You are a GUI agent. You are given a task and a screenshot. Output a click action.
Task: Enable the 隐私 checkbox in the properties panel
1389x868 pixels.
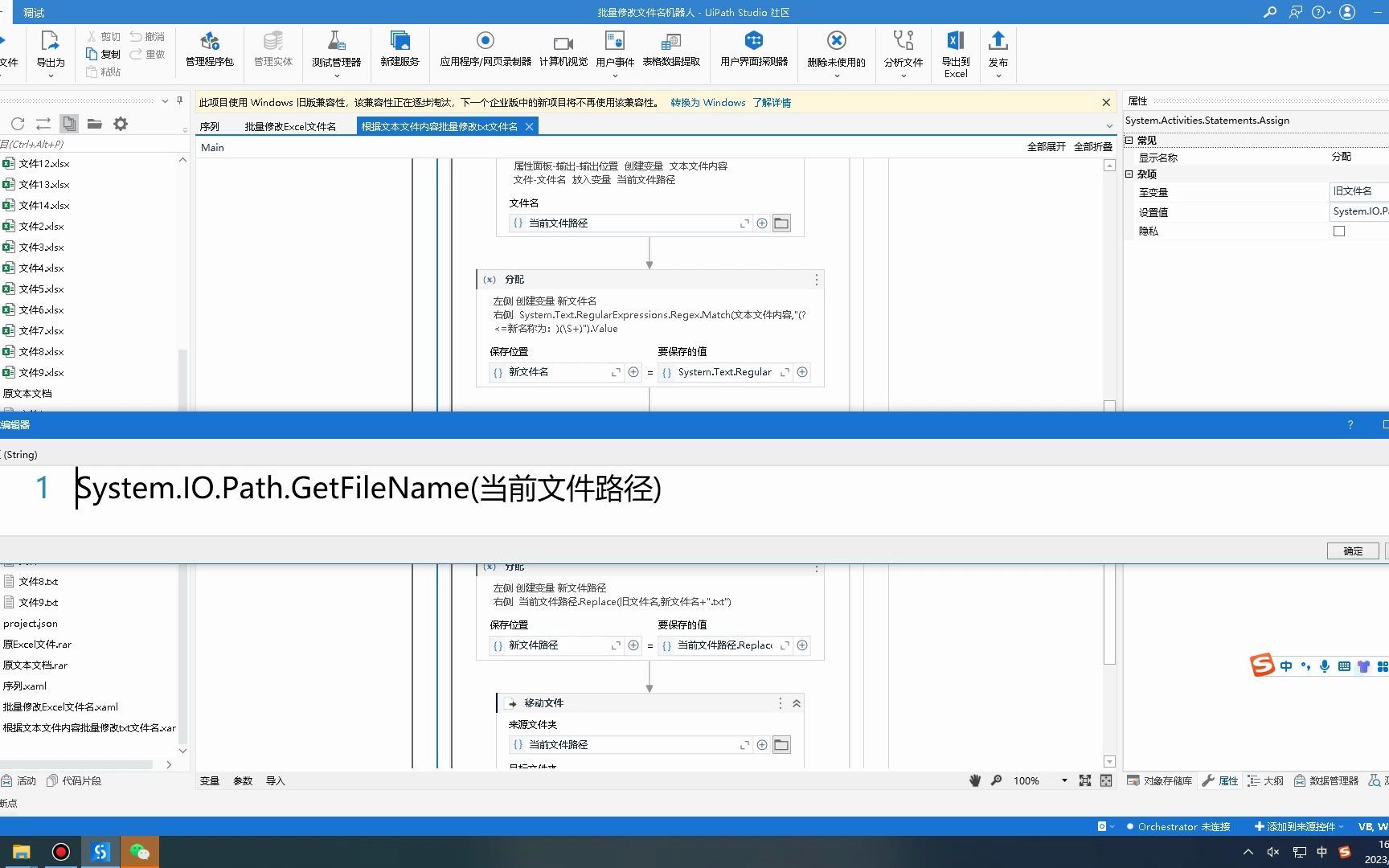pyautogui.click(x=1339, y=231)
